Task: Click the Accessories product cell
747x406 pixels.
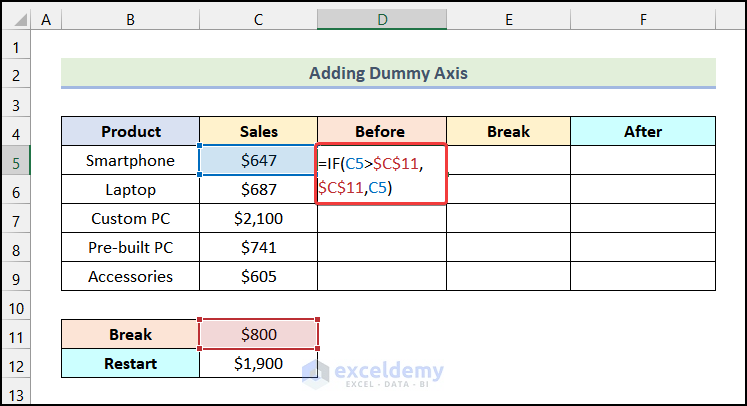Action: tap(131, 276)
